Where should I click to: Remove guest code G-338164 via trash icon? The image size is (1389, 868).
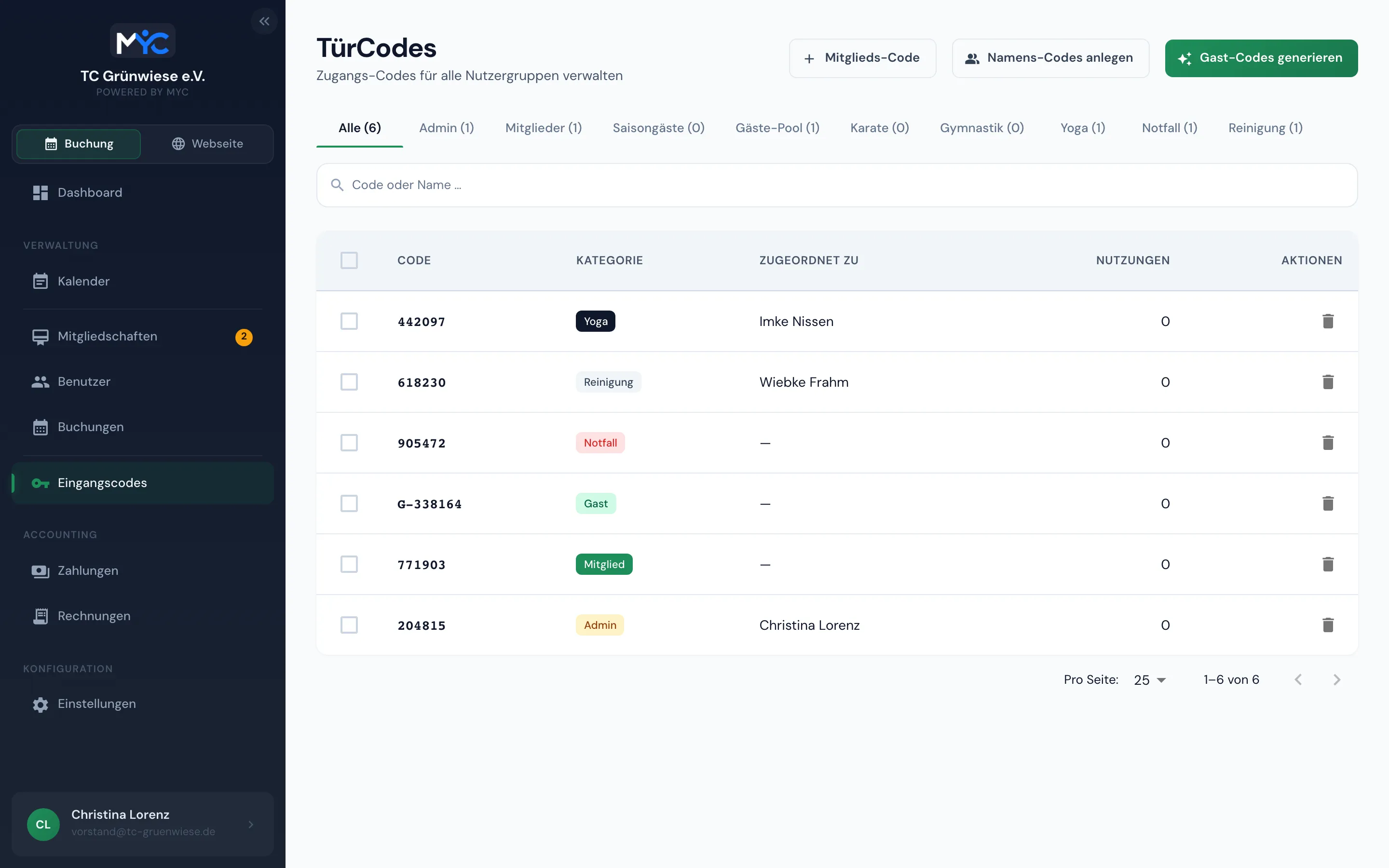click(x=1328, y=503)
